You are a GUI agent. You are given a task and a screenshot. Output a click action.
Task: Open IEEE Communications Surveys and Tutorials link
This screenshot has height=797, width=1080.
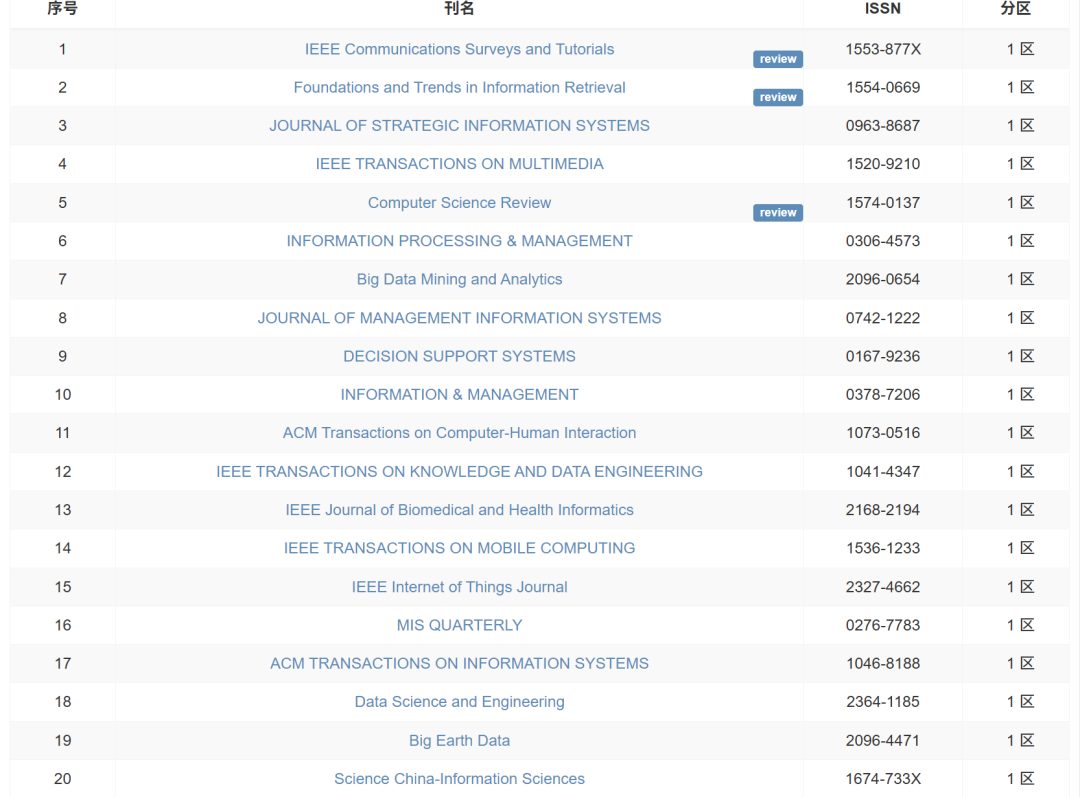(x=459, y=50)
